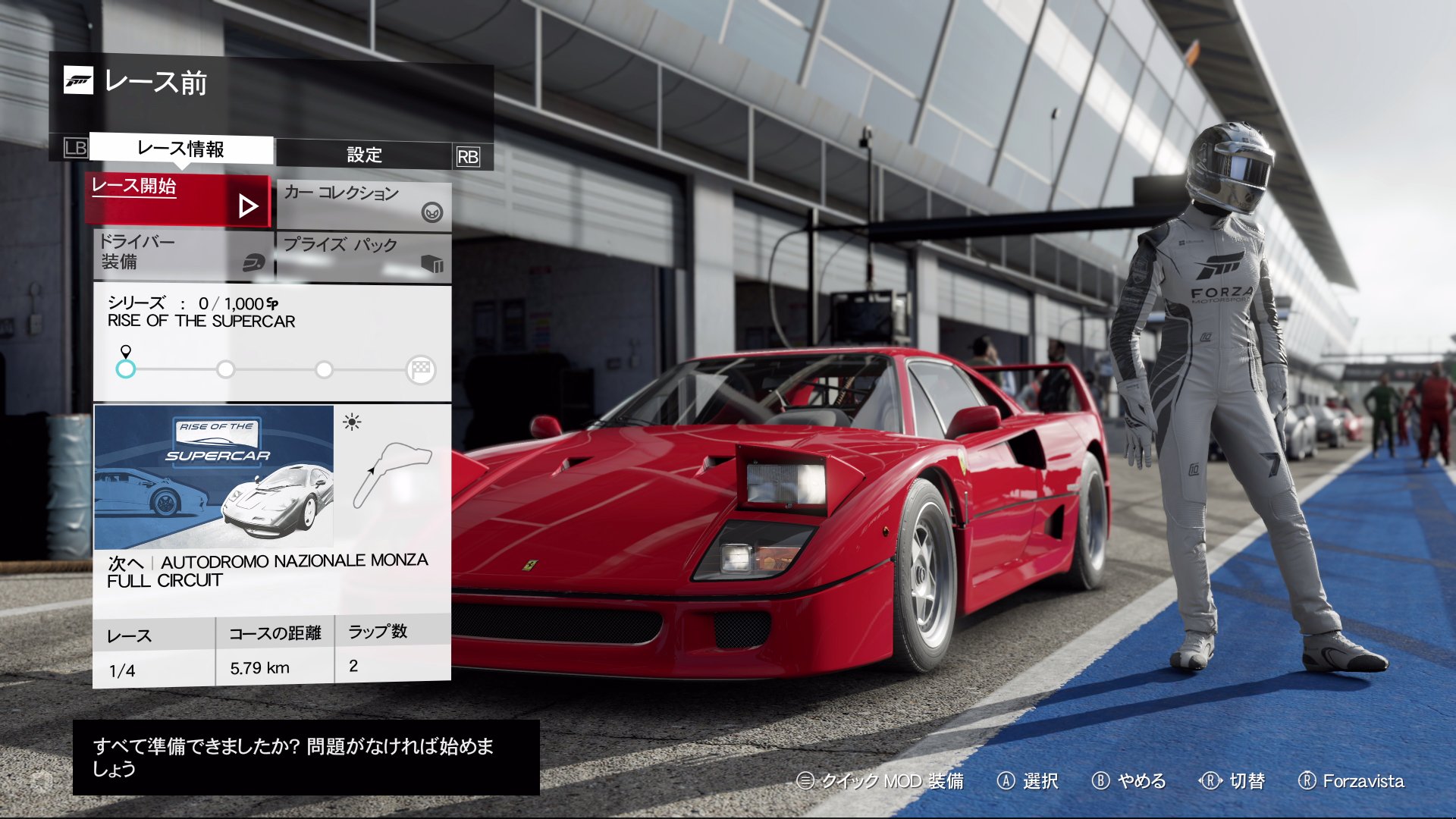
Task: Click the helmet icon on driver gear
Action: 254,262
